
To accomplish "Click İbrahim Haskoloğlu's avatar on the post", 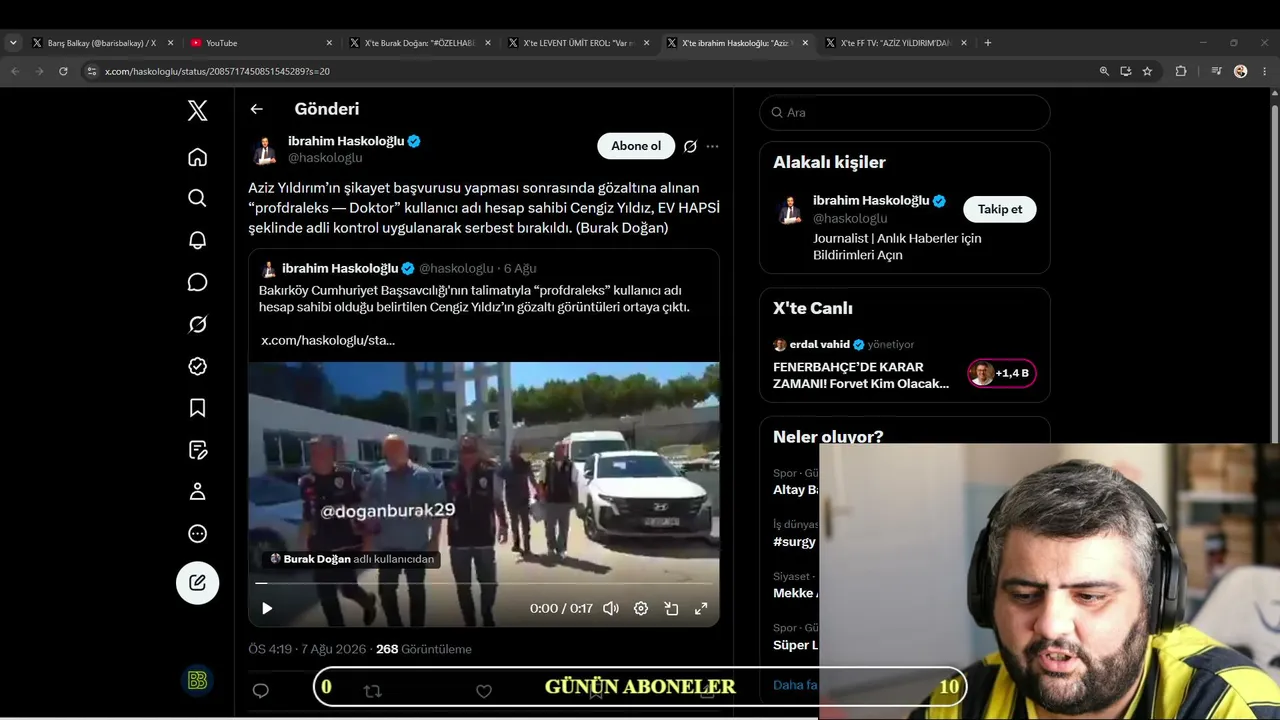I will [265, 149].
